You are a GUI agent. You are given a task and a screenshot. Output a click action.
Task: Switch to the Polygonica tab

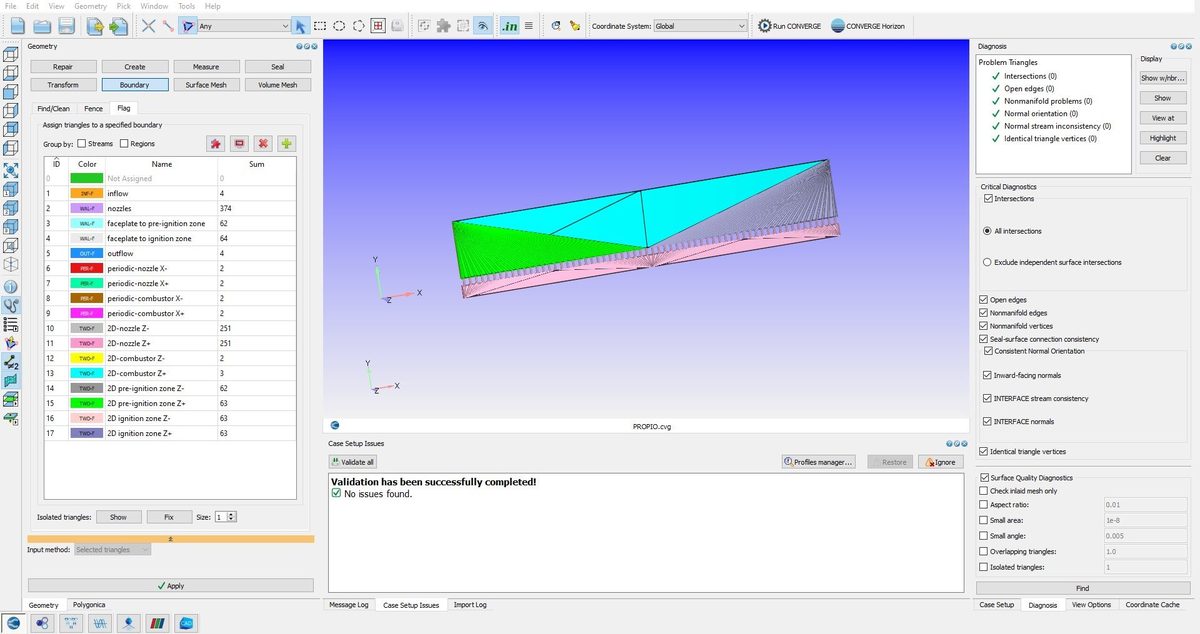tap(89, 605)
